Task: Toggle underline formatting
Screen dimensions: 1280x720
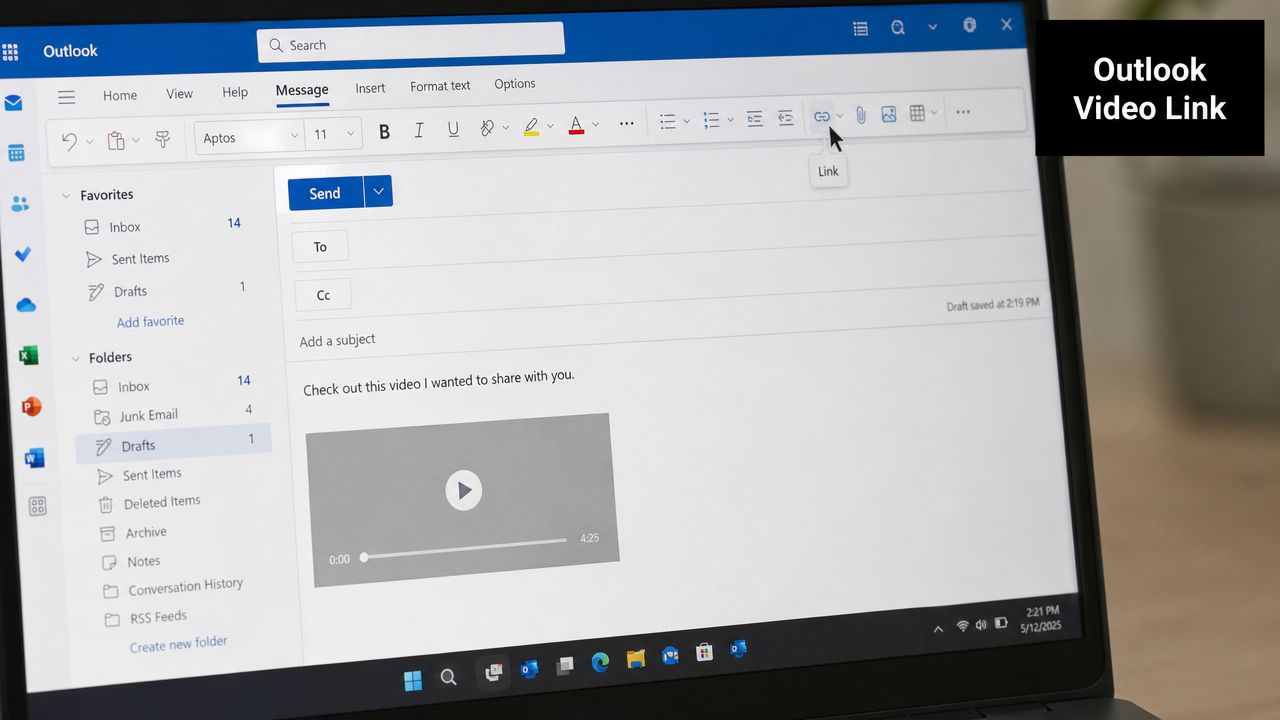Action: pos(453,129)
